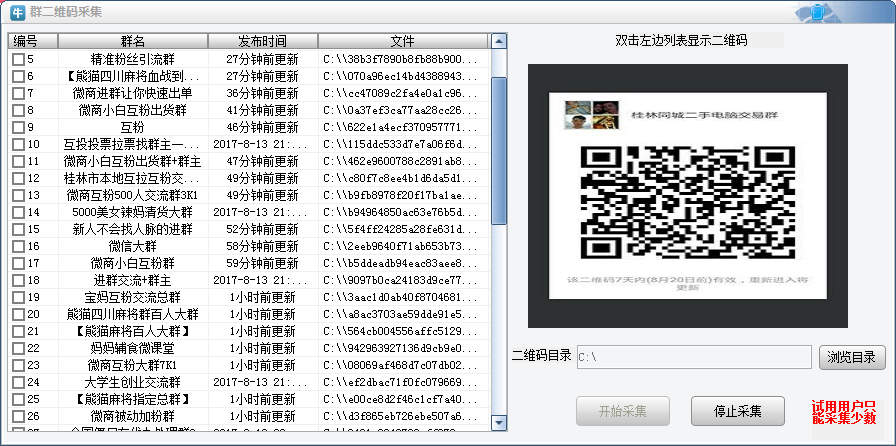Click file path C:\\2eeb9640f71ab653b73
This screenshot has height=446, width=896.
click(400, 246)
